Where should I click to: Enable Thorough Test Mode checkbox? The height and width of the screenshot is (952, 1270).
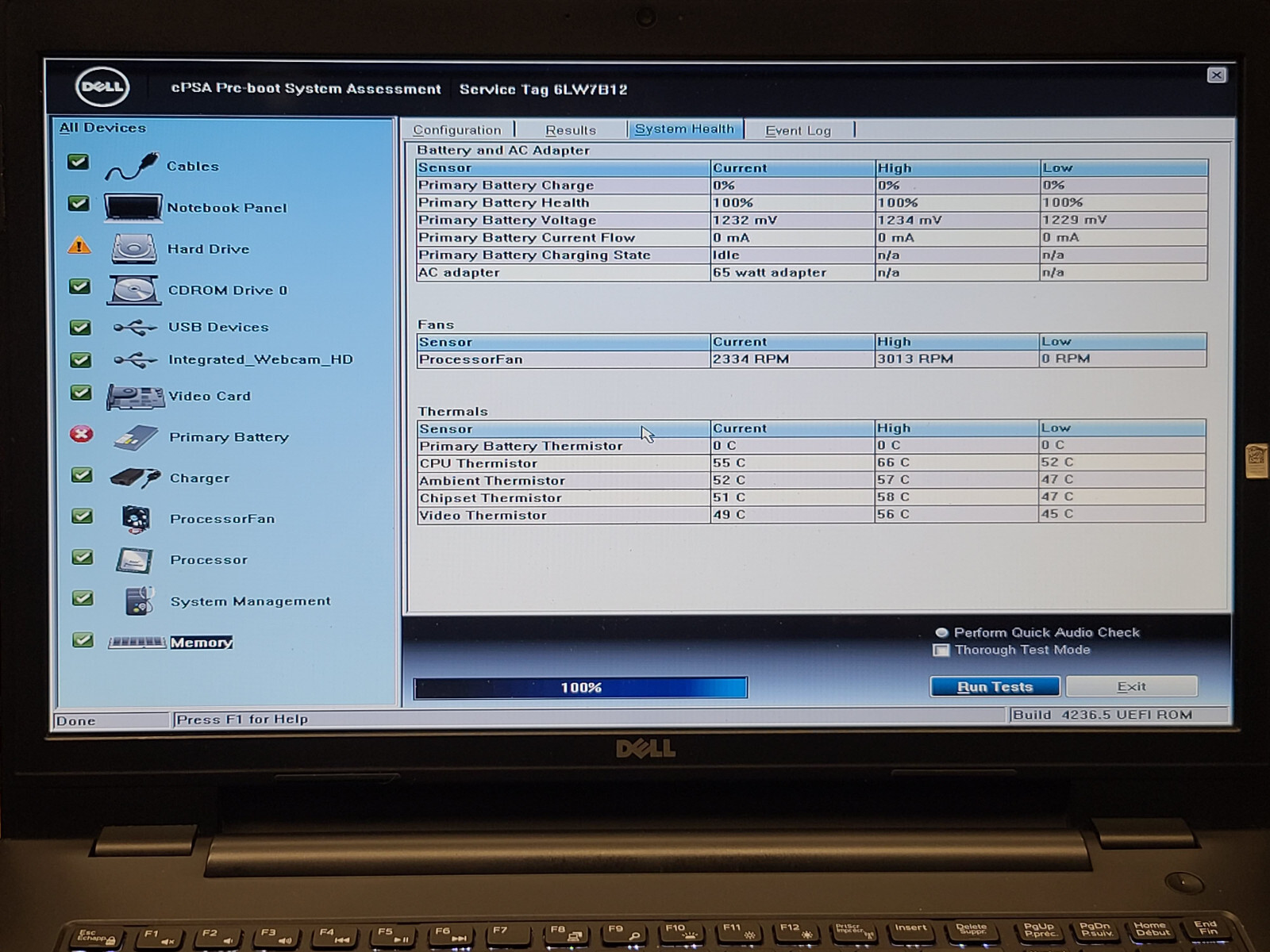pos(941,651)
